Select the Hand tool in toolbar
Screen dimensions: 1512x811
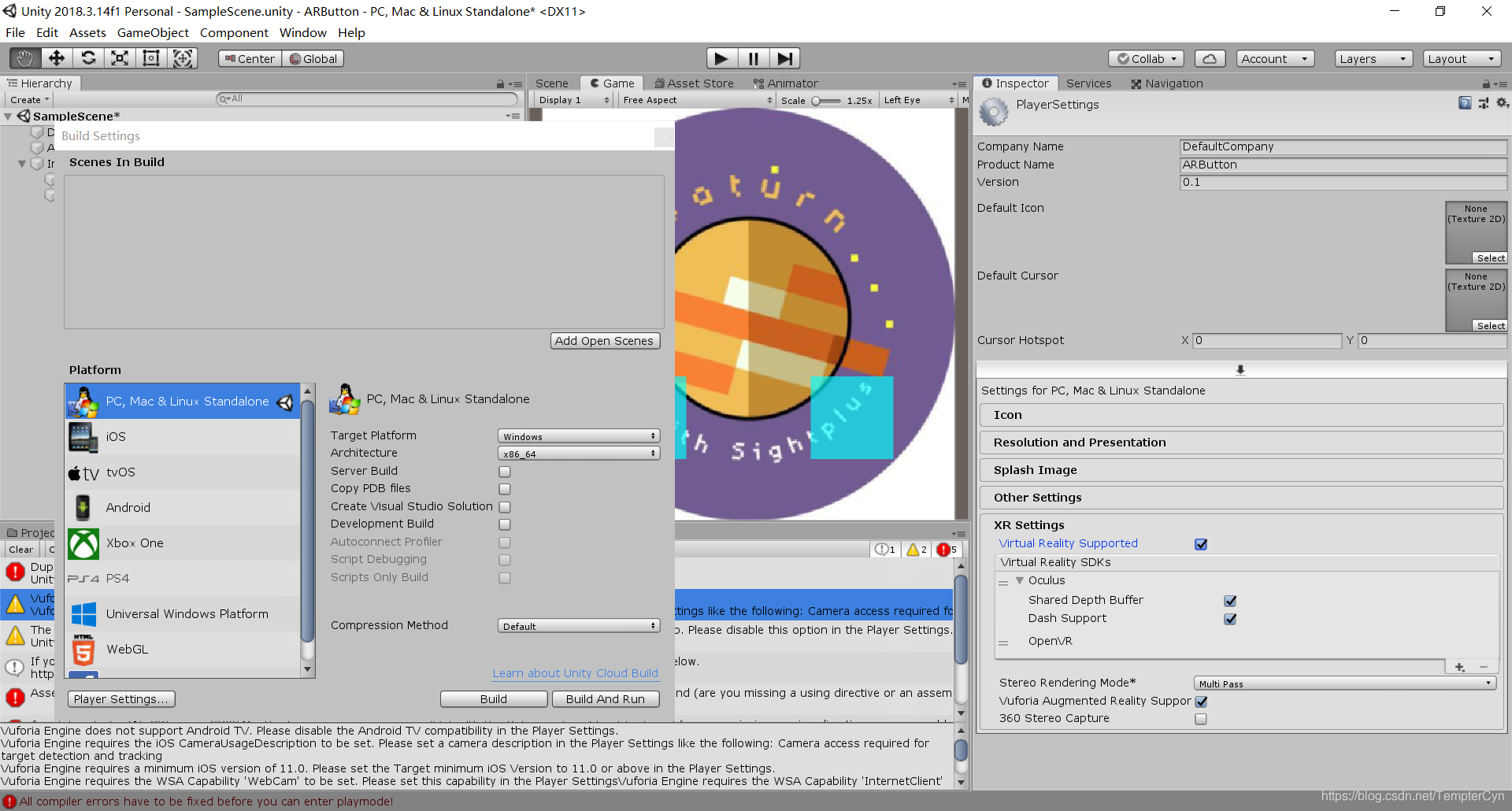point(25,58)
